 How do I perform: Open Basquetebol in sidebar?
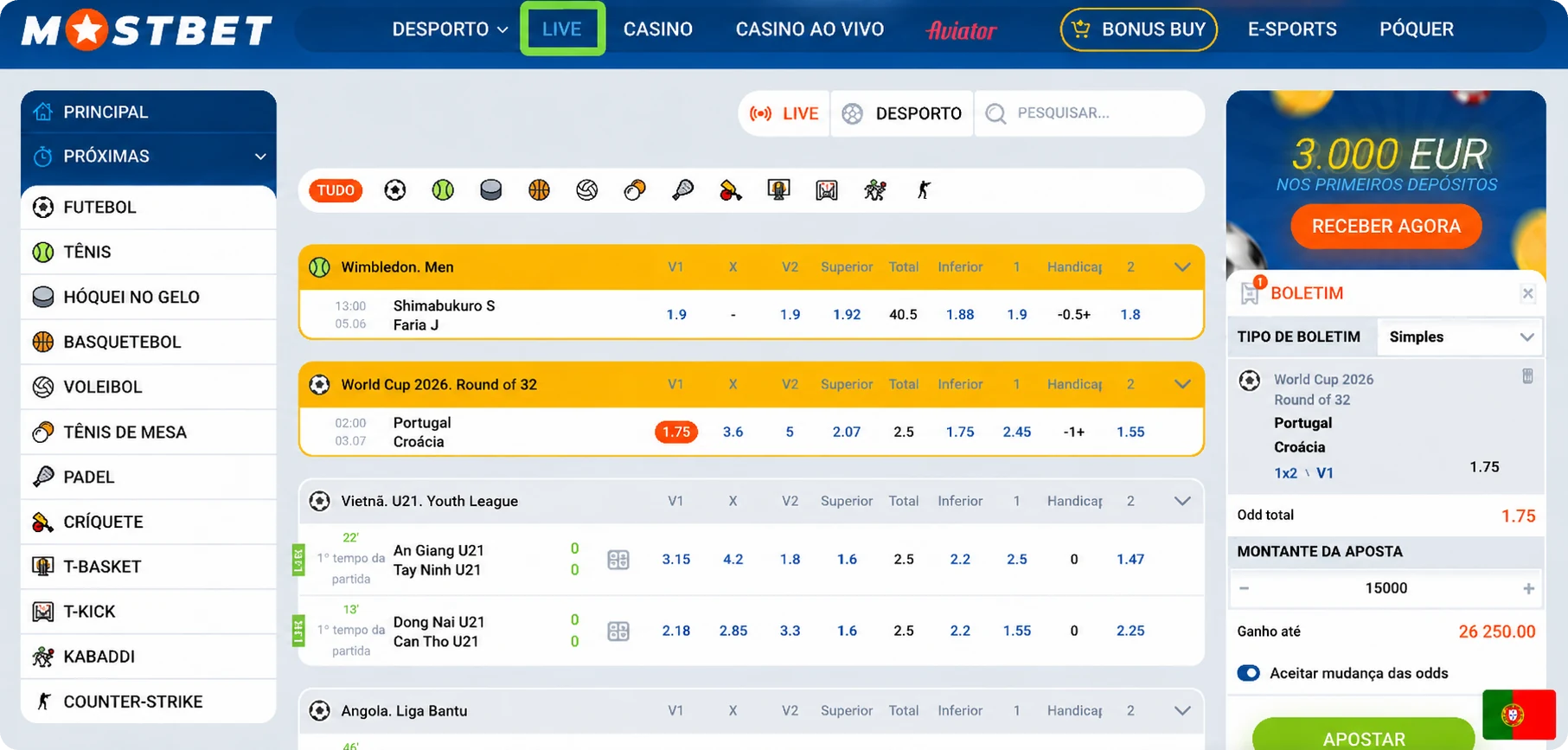[149, 342]
